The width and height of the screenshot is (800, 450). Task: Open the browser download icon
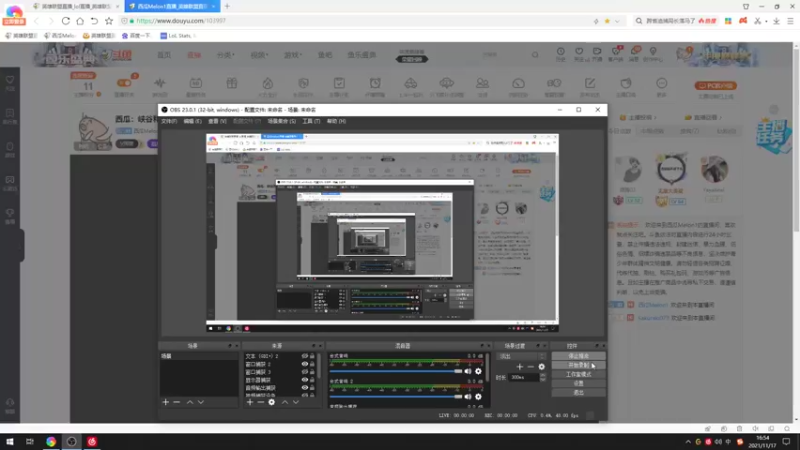776,21
